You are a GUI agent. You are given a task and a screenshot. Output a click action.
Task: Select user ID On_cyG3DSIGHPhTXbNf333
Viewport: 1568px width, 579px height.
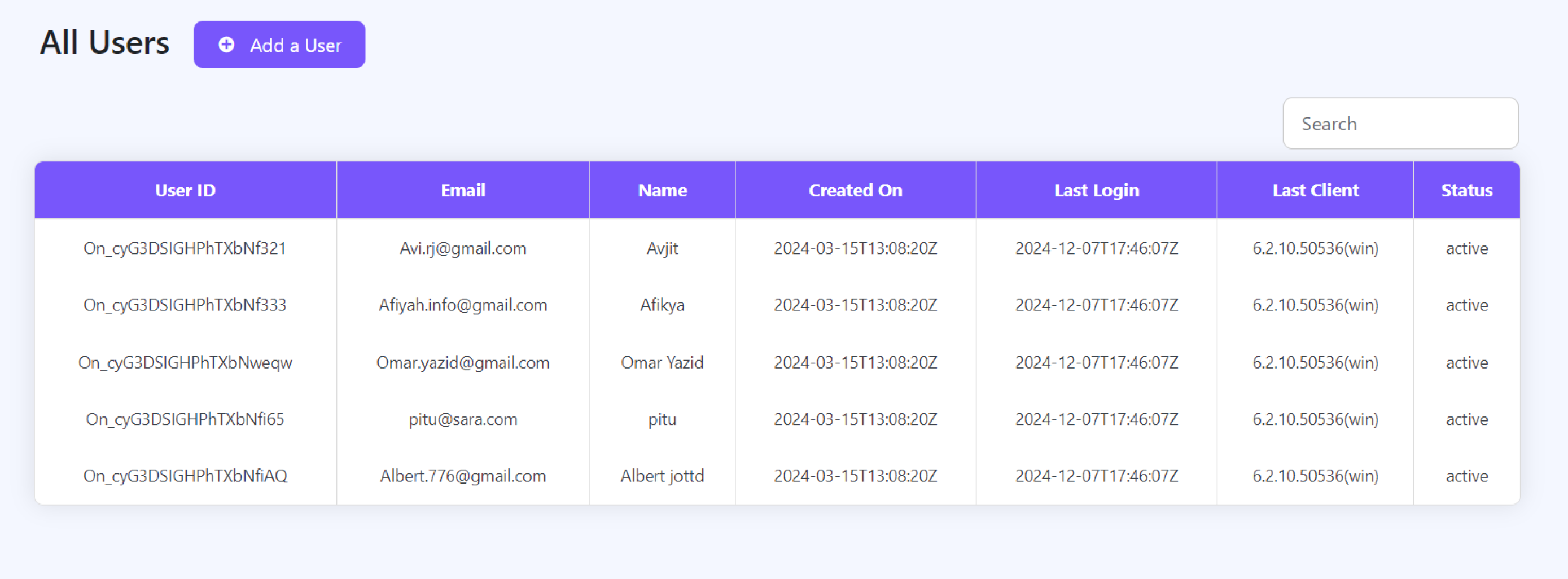185,305
